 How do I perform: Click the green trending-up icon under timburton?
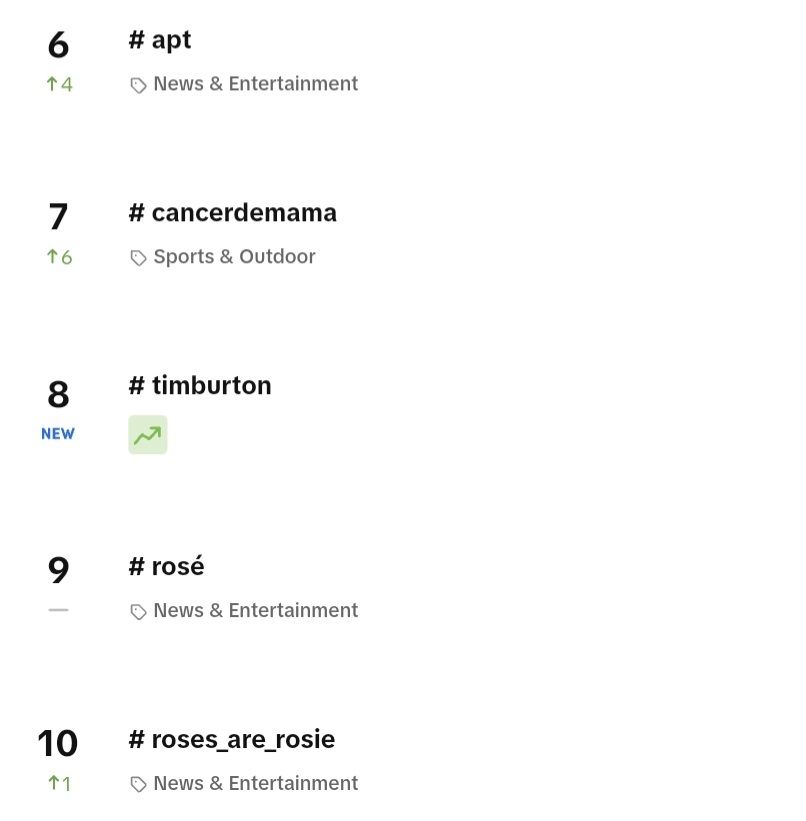pos(148,435)
